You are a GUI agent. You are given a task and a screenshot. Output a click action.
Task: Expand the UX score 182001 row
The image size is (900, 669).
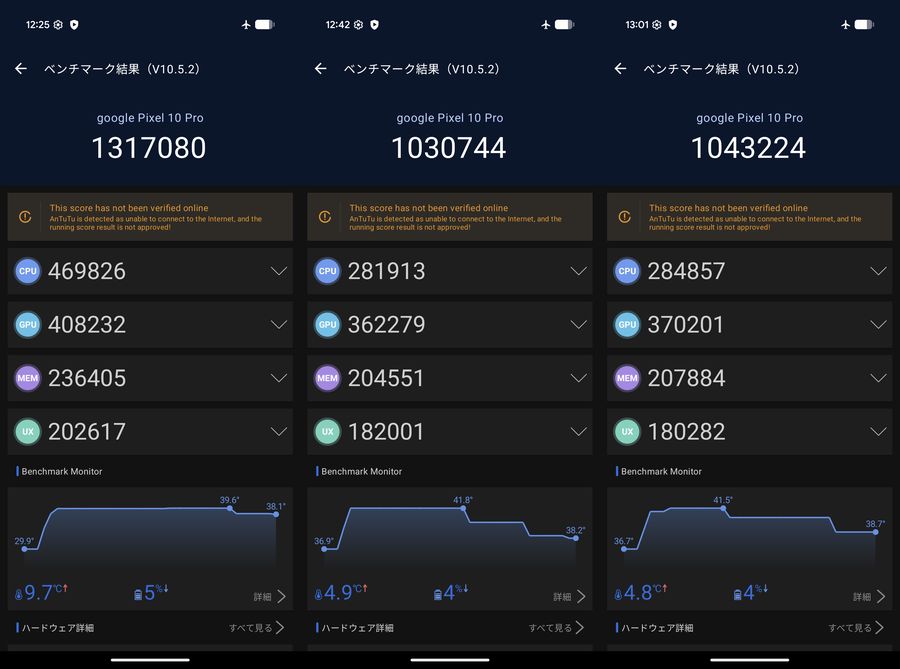579,431
